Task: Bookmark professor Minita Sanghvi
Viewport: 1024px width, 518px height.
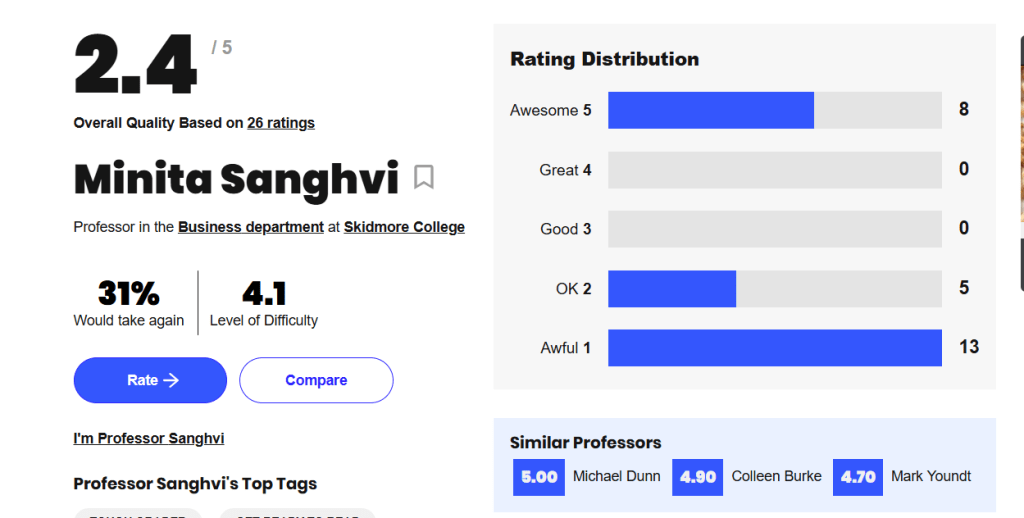Action: [x=424, y=178]
